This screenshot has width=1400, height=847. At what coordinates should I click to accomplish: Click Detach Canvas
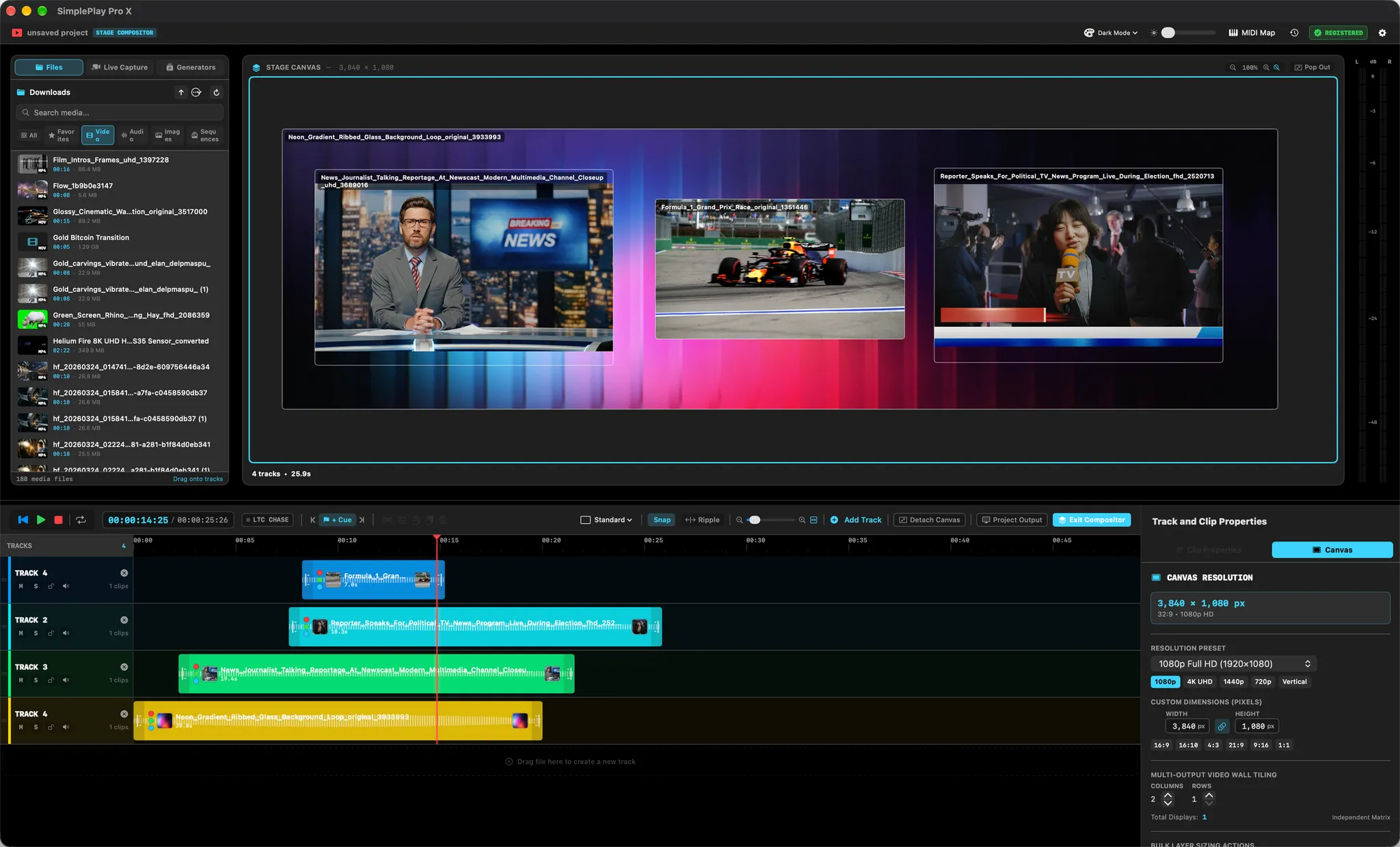tap(930, 520)
